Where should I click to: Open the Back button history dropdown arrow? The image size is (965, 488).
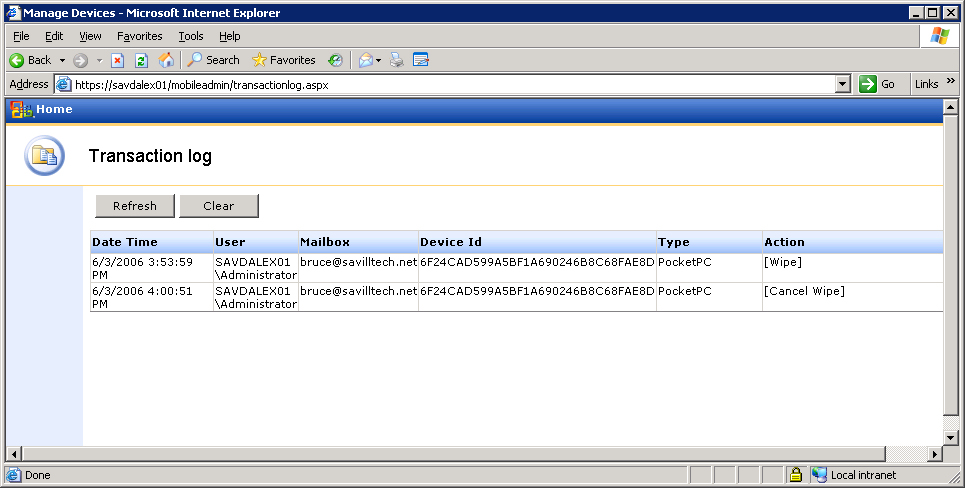pos(62,60)
